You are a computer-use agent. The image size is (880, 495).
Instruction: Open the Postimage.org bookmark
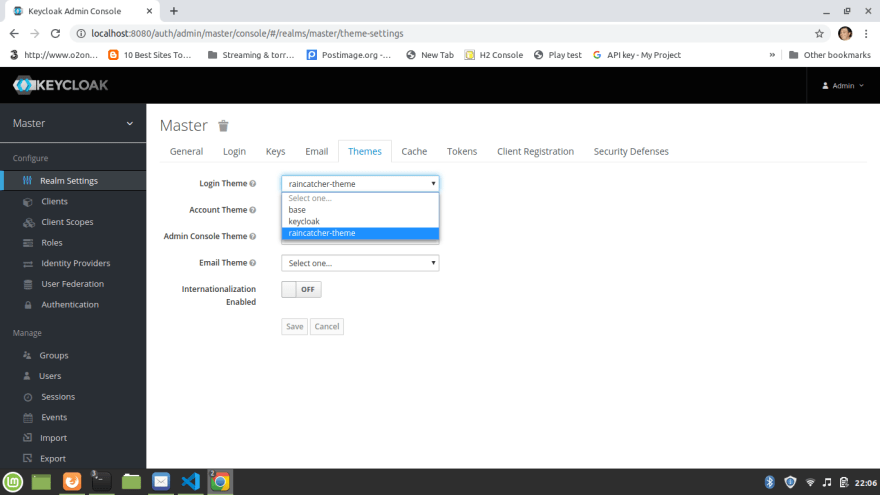(349, 55)
